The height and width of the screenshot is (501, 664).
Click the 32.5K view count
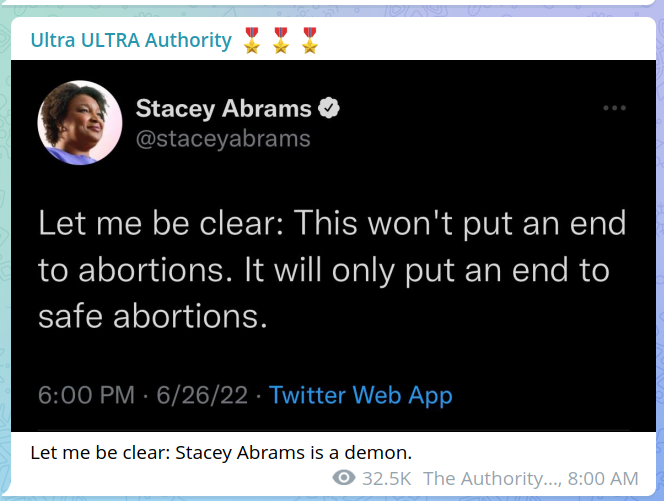click(387, 478)
